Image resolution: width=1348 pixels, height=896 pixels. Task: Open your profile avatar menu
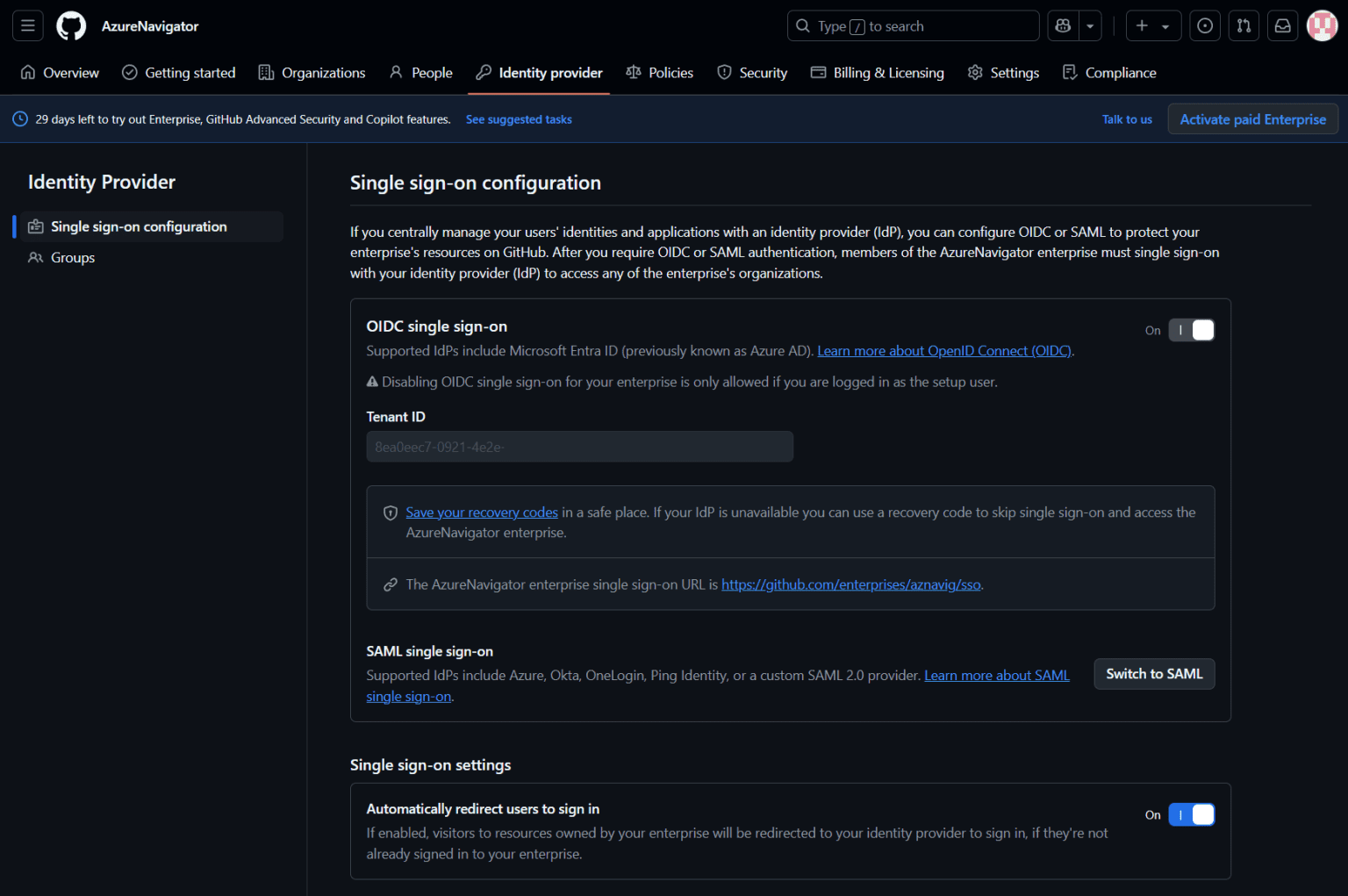coord(1322,25)
